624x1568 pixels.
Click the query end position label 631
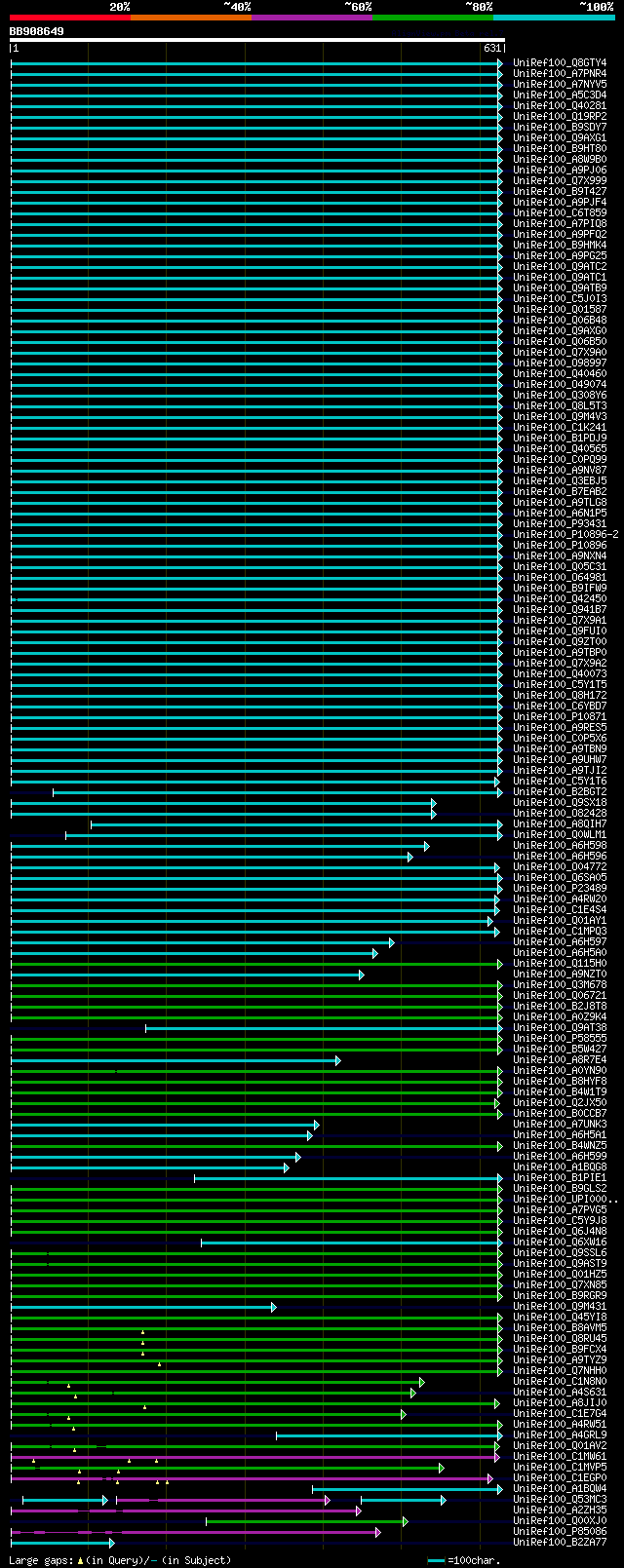coord(491,48)
